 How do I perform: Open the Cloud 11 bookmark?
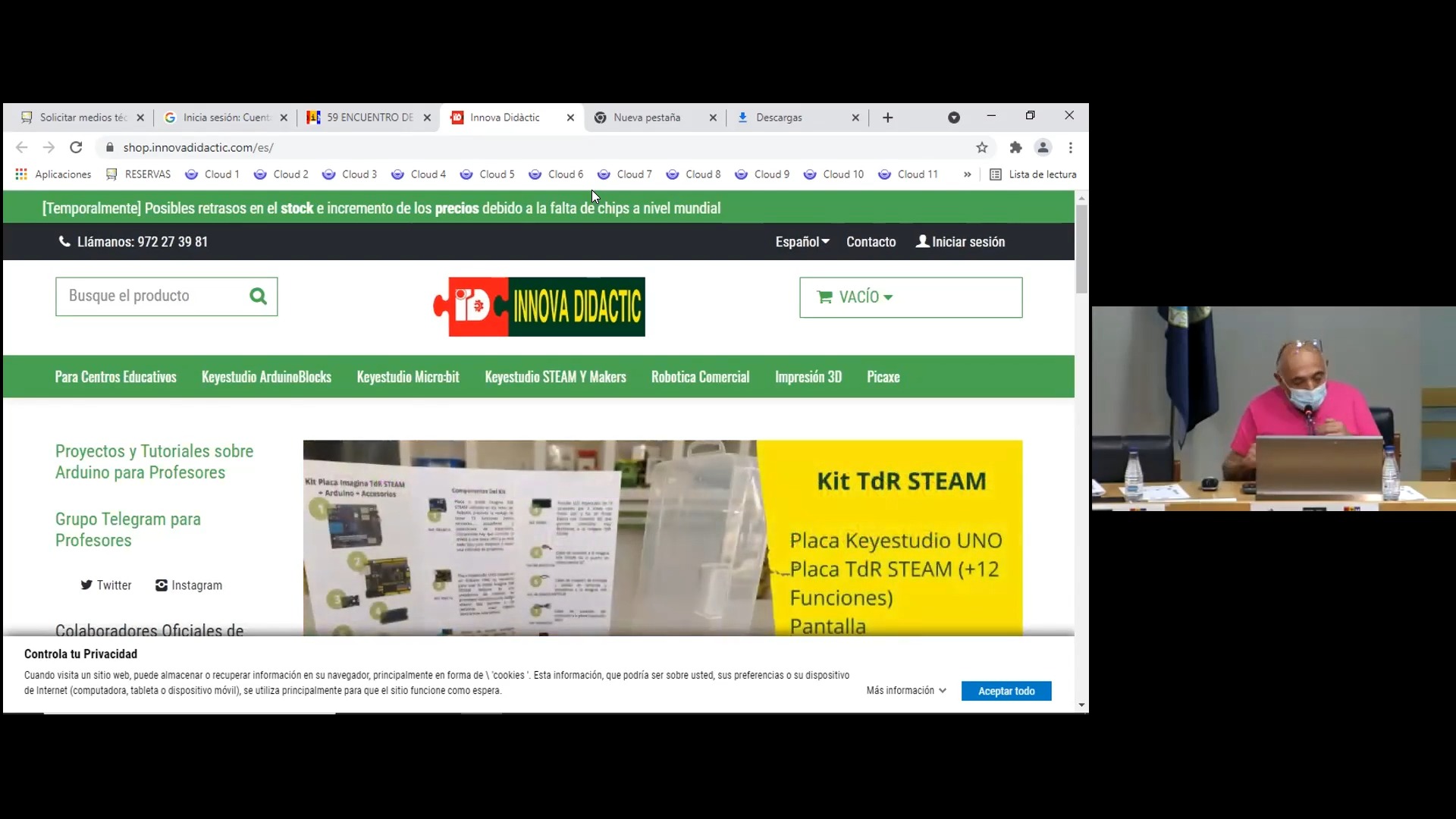click(908, 174)
